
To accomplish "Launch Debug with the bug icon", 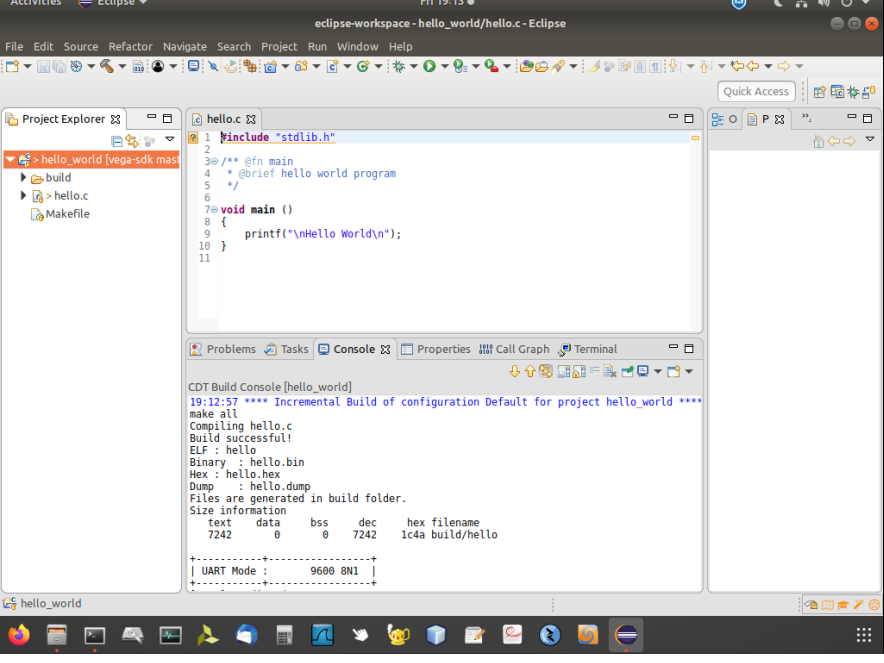I will click(399, 67).
